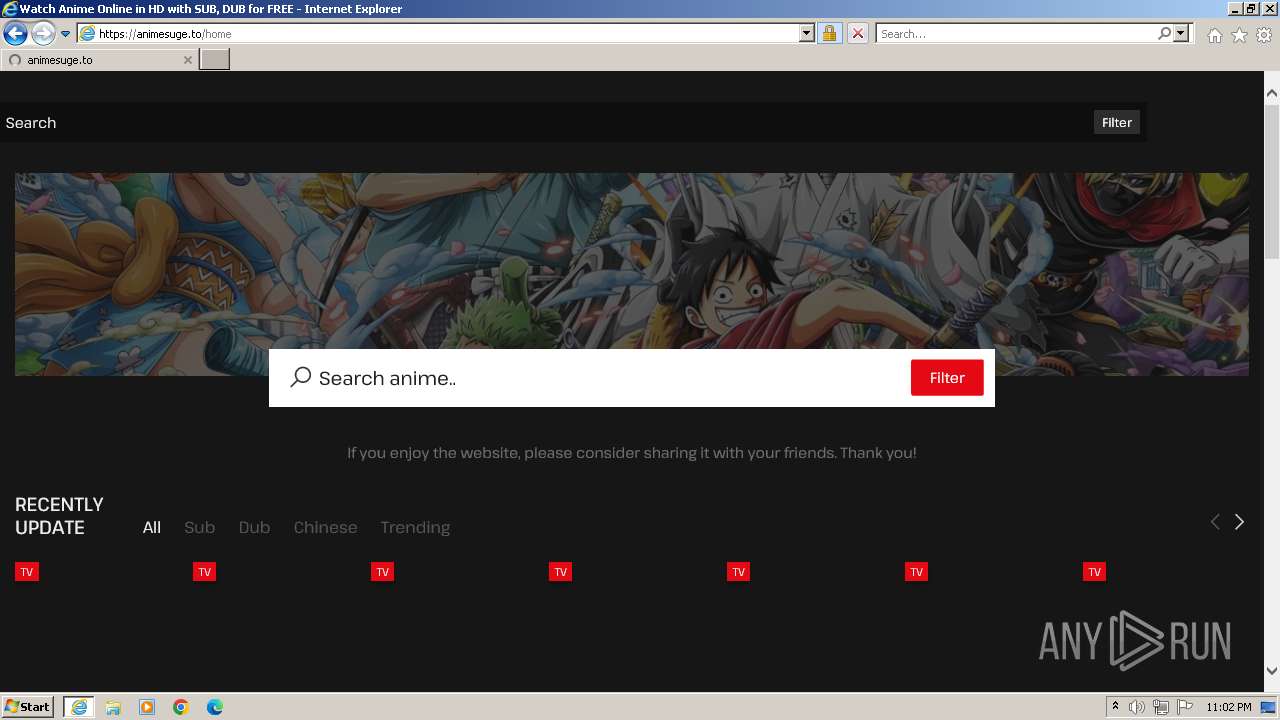Switch to the Trending tab
The width and height of the screenshot is (1280, 720).
click(415, 527)
